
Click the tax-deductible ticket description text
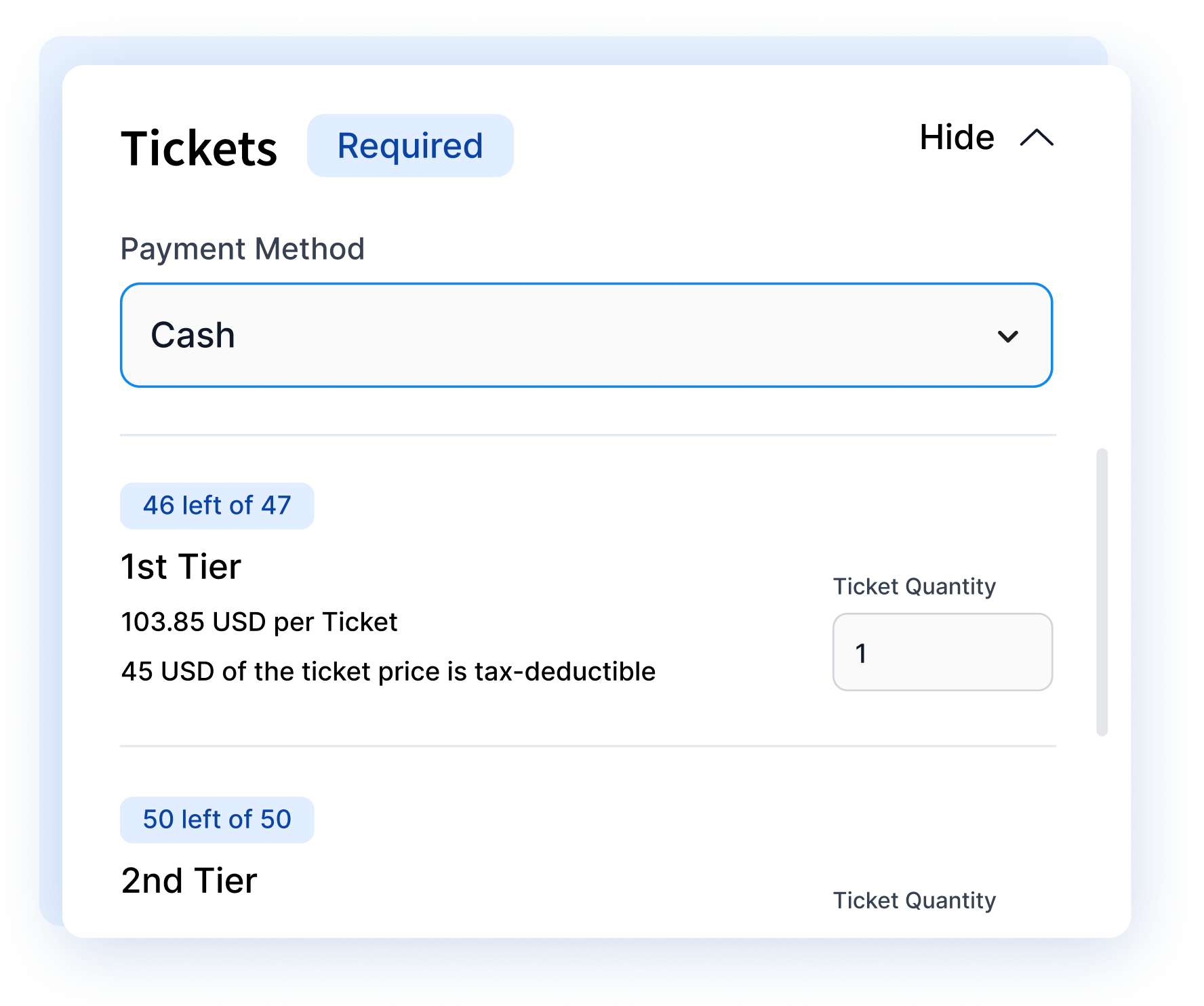388,672
